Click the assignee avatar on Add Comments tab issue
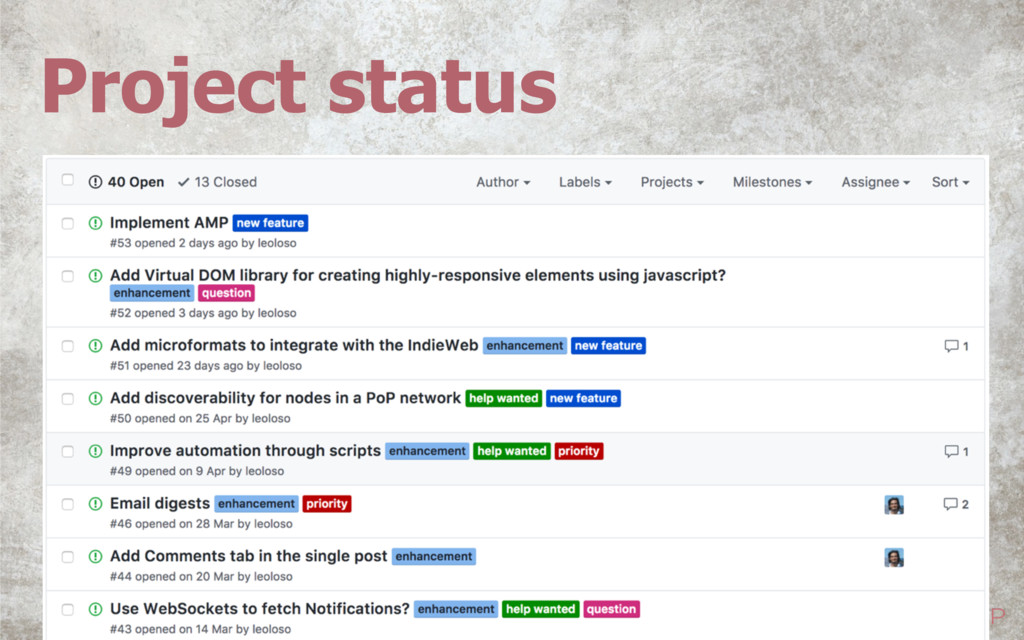Image resolution: width=1024 pixels, height=640 pixels. pos(894,558)
